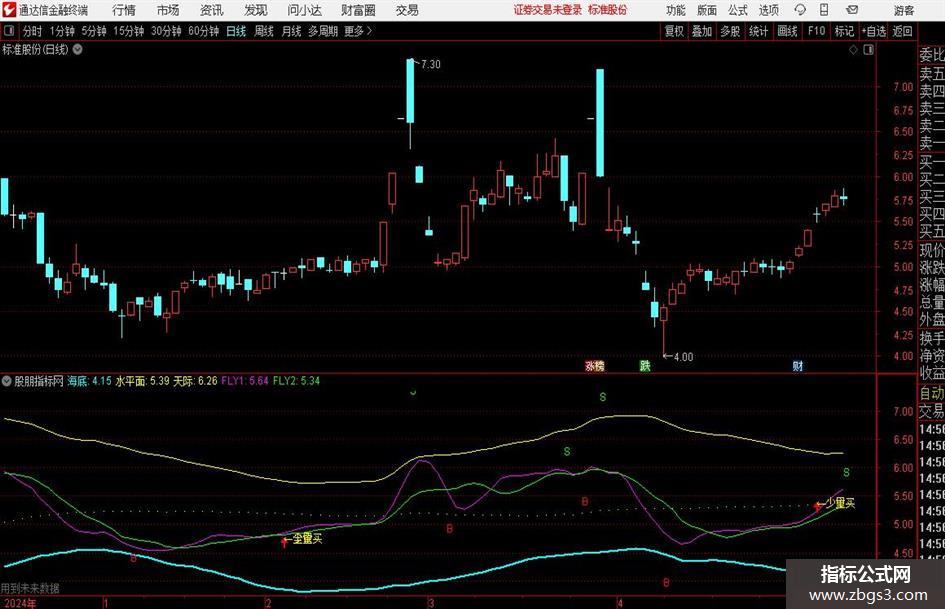The image size is (945, 609).
Task: Click the 叠加 toolbar button
Action: [x=702, y=31]
